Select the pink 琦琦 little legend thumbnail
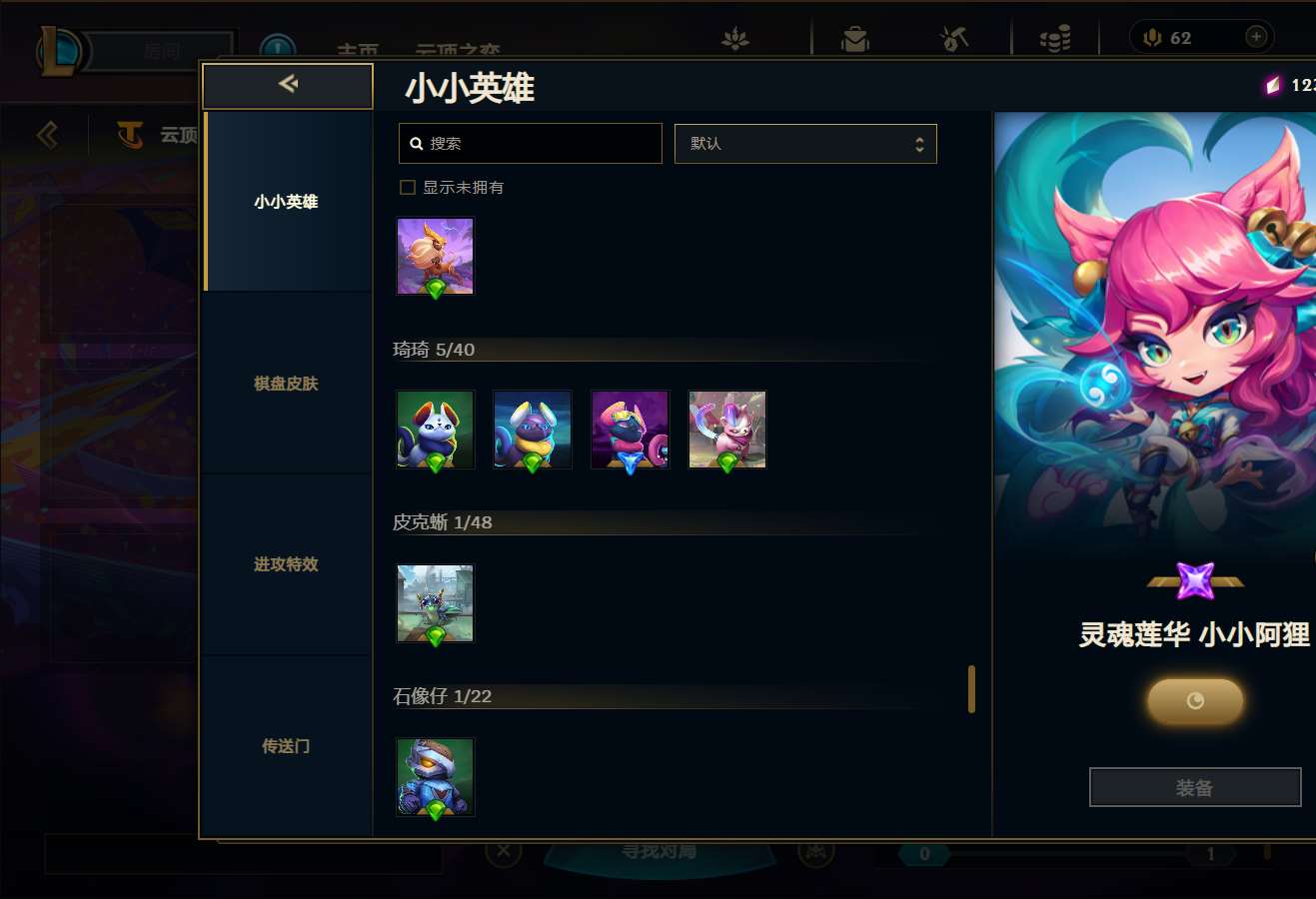The width and height of the screenshot is (1316, 899). (727, 430)
